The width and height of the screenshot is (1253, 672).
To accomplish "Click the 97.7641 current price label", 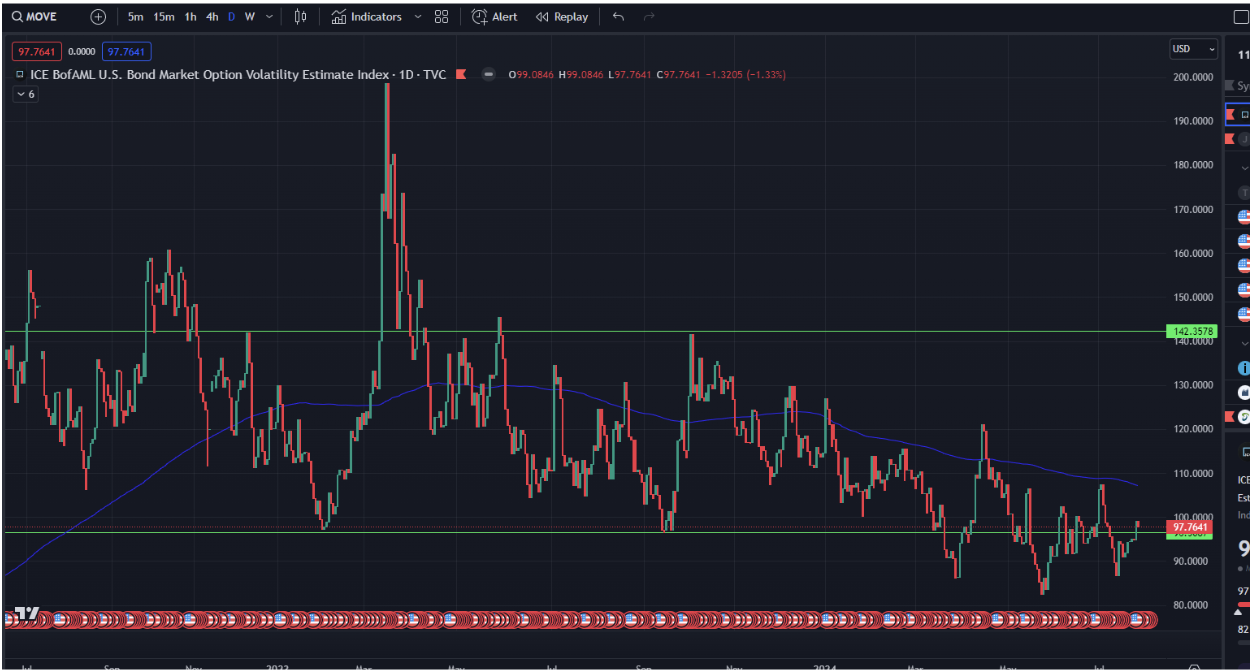I will pos(1190,527).
